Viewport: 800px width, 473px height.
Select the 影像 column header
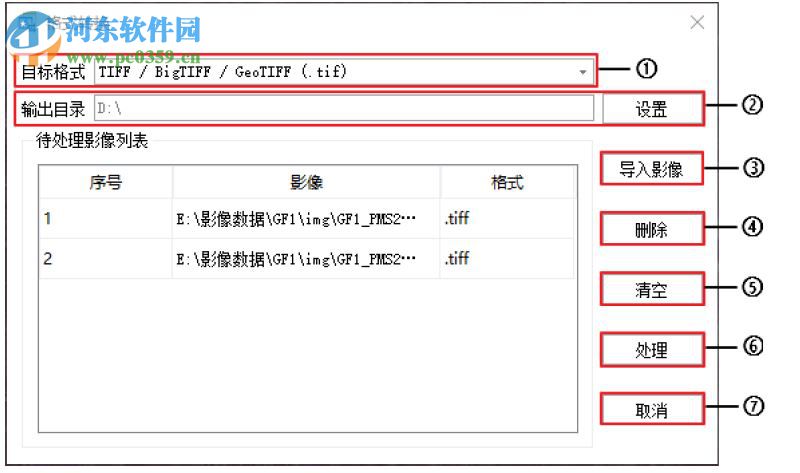pos(306,182)
